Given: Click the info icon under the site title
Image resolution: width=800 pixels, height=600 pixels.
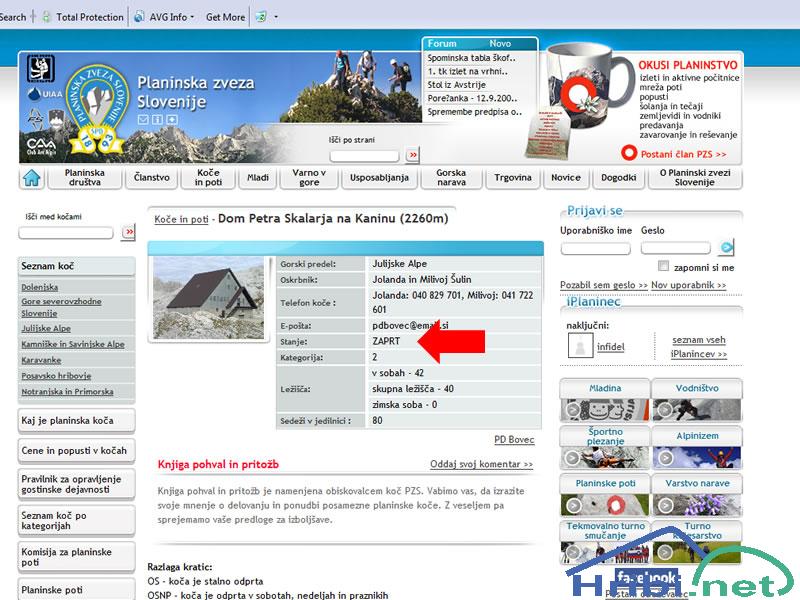Looking at the screenshot, I should click(158, 120).
